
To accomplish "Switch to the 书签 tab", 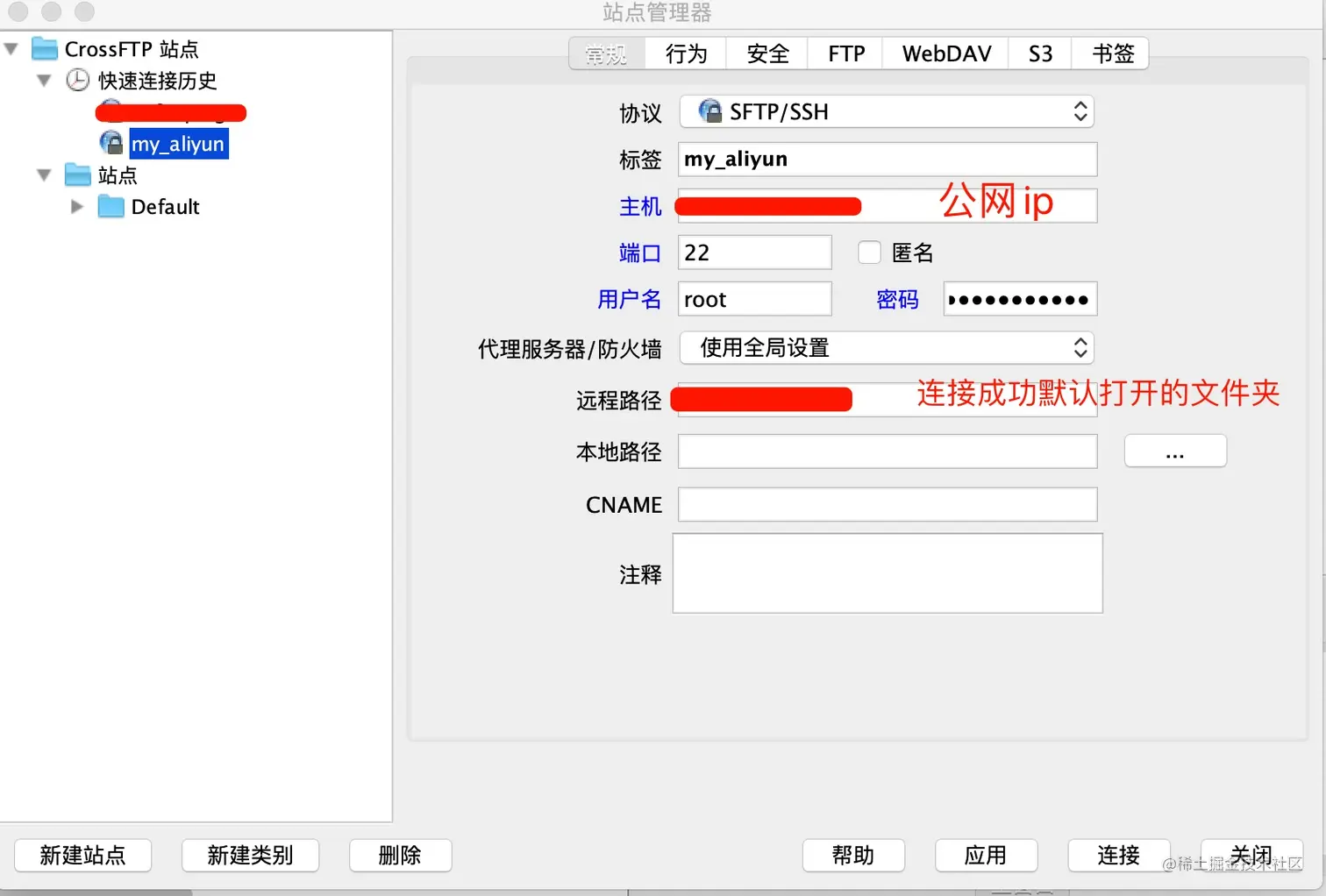I will (x=1112, y=53).
